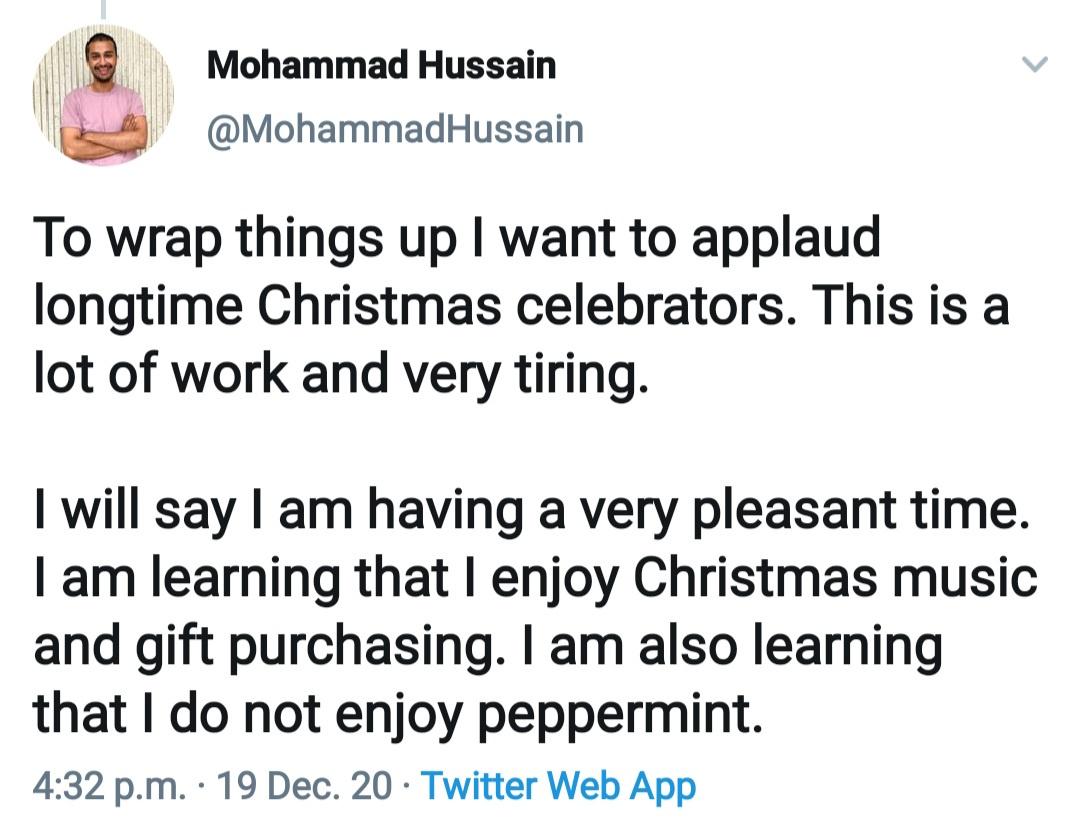Expand the tweet options chevron
Viewport: 1080px width, 820px height.
coord(1035,66)
